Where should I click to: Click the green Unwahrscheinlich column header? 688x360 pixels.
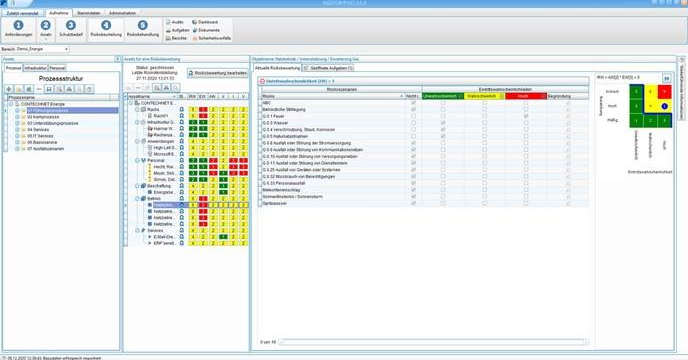pos(443,96)
